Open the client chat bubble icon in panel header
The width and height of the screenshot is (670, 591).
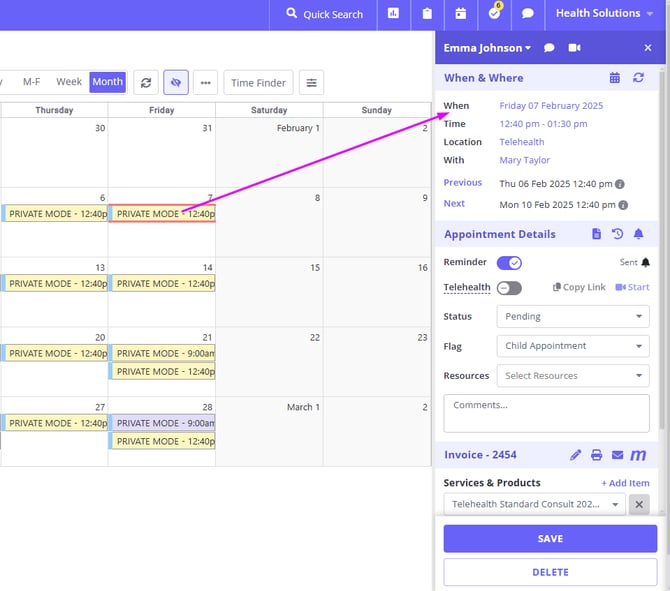click(549, 48)
